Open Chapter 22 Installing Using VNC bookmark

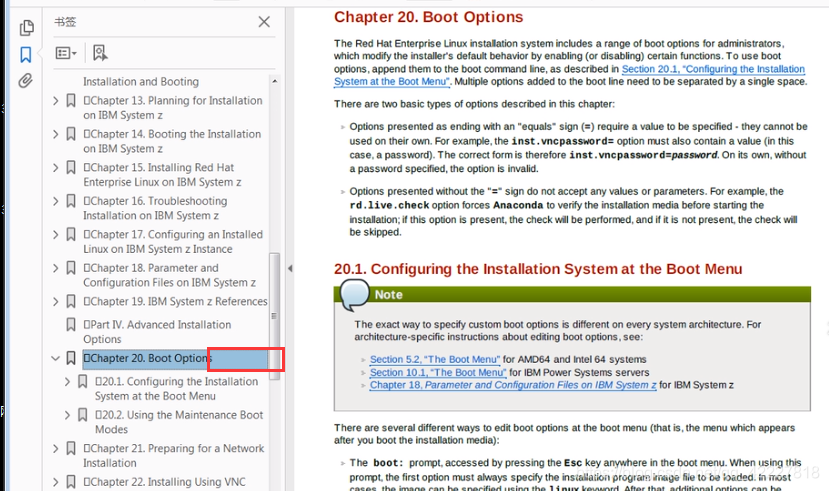[x=164, y=482]
